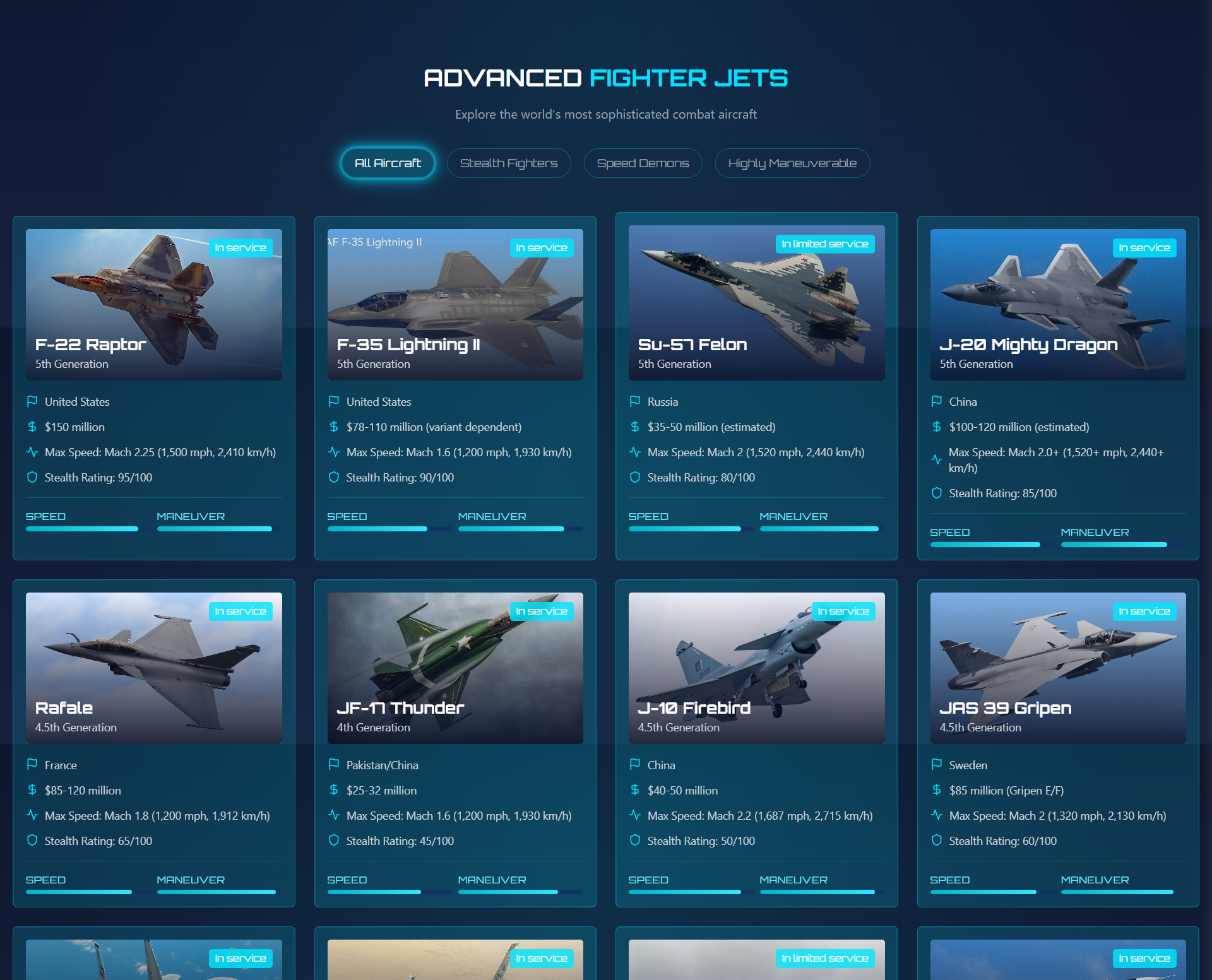Viewport: 1212px width, 980px height.
Task: Click the flag icon on the J-20 Mighty Dragon card
Action: tap(937, 401)
